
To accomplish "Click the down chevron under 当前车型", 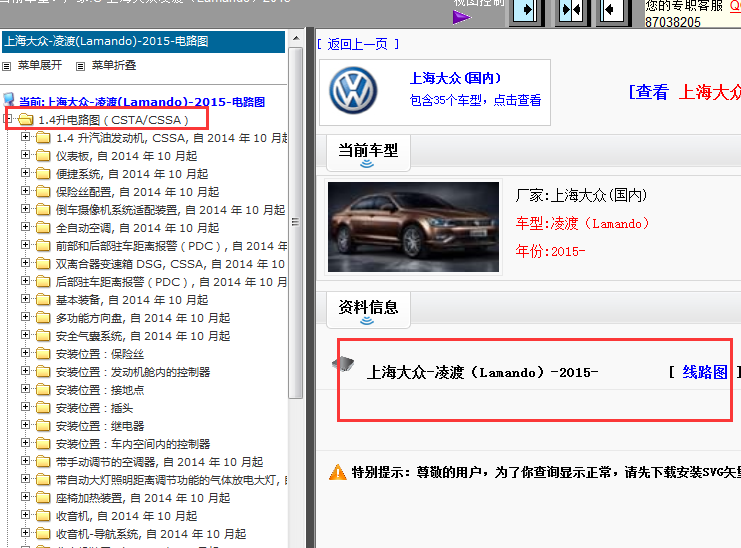I will pyautogui.click(x=367, y=164).
